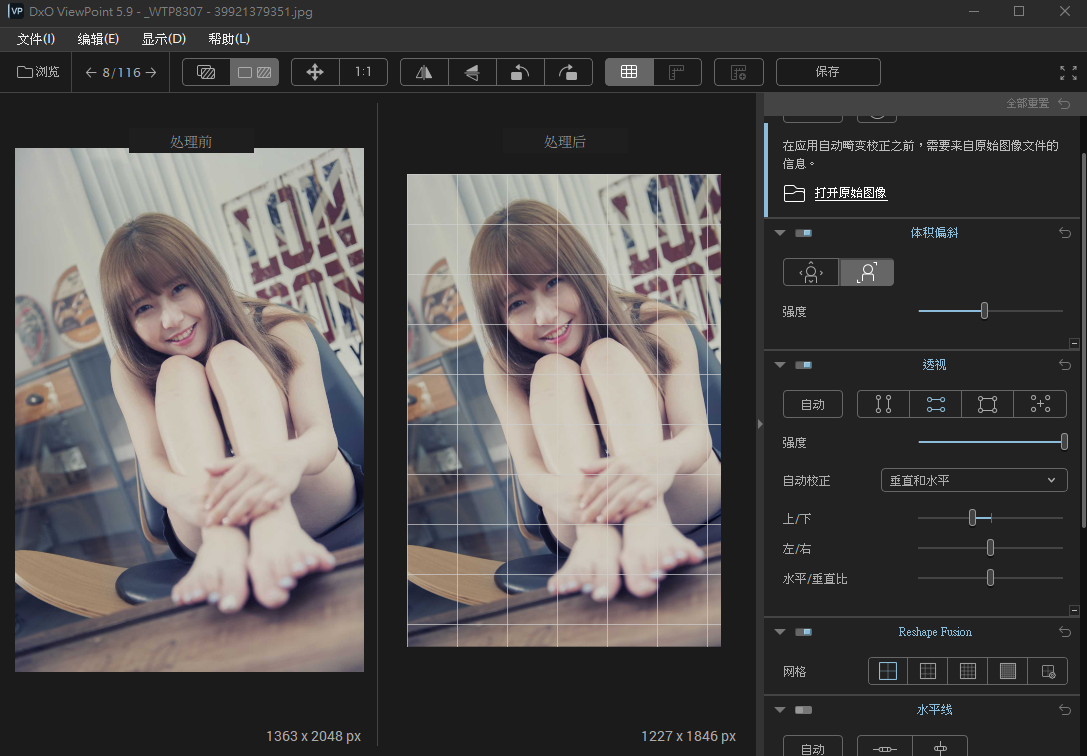1087x756 pixels.
Task: Toggle the rulers/guides display
Action: pos(677,72)
